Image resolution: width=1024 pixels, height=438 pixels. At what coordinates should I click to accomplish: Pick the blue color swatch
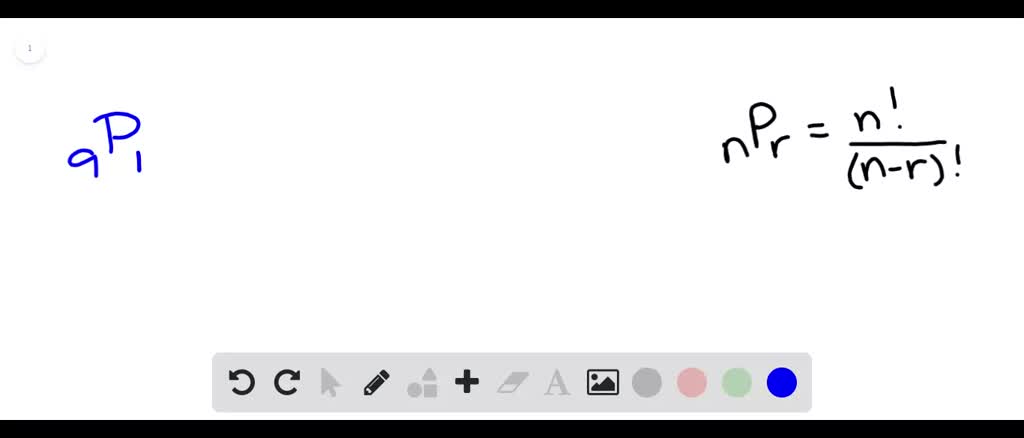point(782,383)
